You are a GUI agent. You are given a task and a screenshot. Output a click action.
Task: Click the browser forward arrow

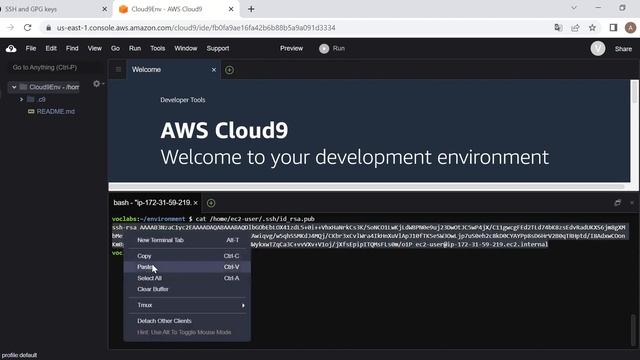coord(11,27)
